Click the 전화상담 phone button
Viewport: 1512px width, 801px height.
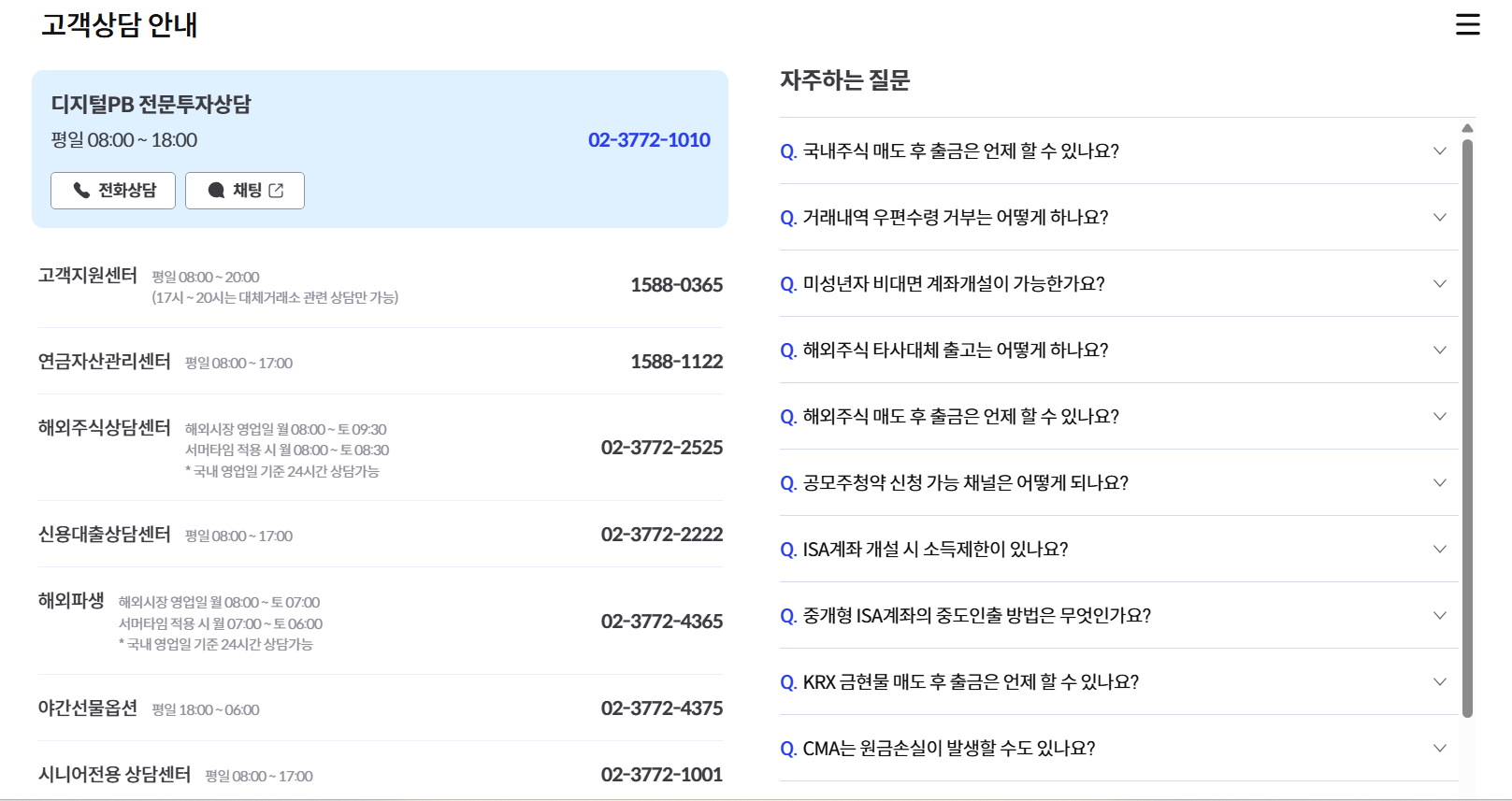pyautogui.click(x=113, y=191)
